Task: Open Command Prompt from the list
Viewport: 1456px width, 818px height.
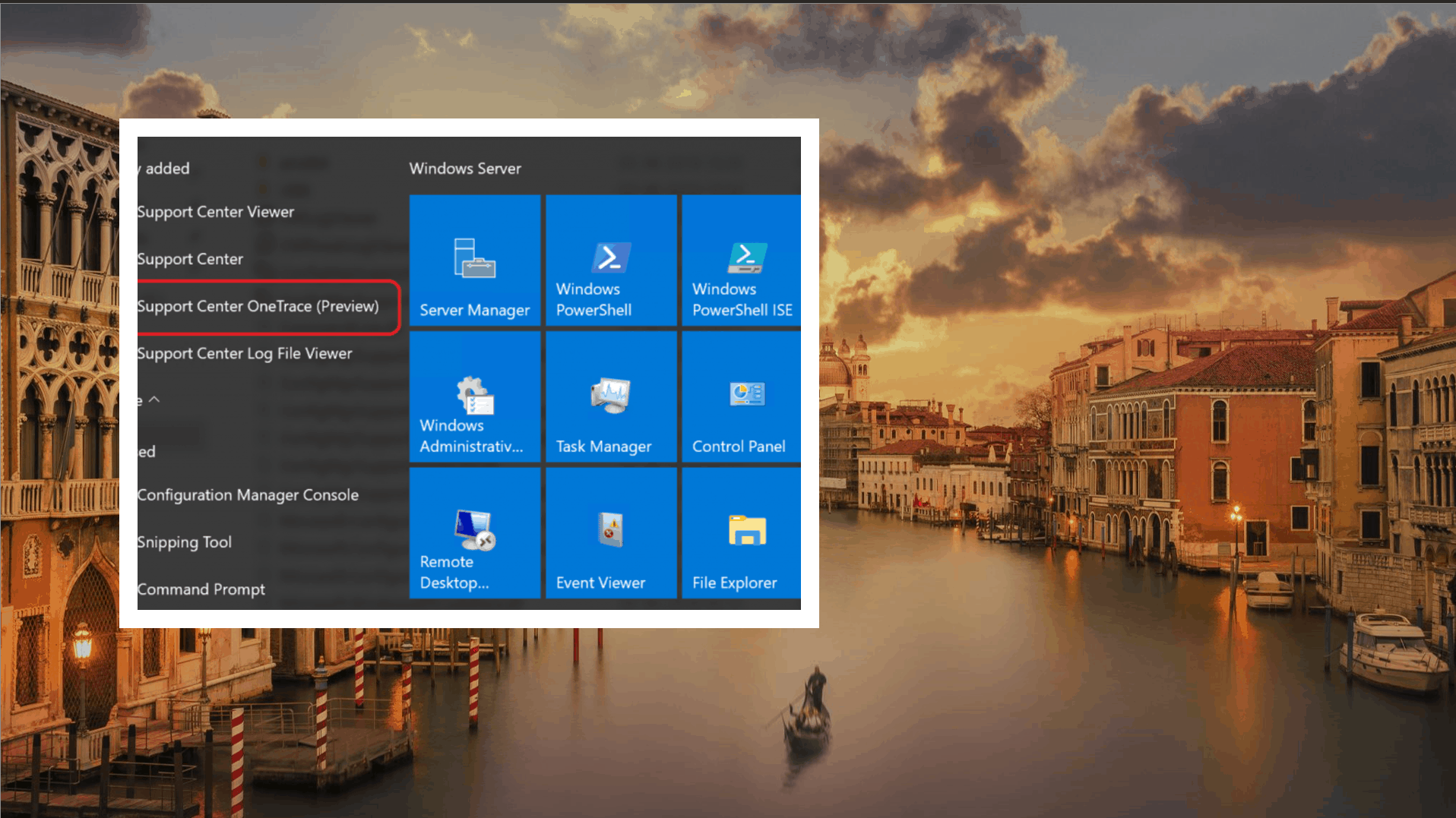Action: pos(201,589)
